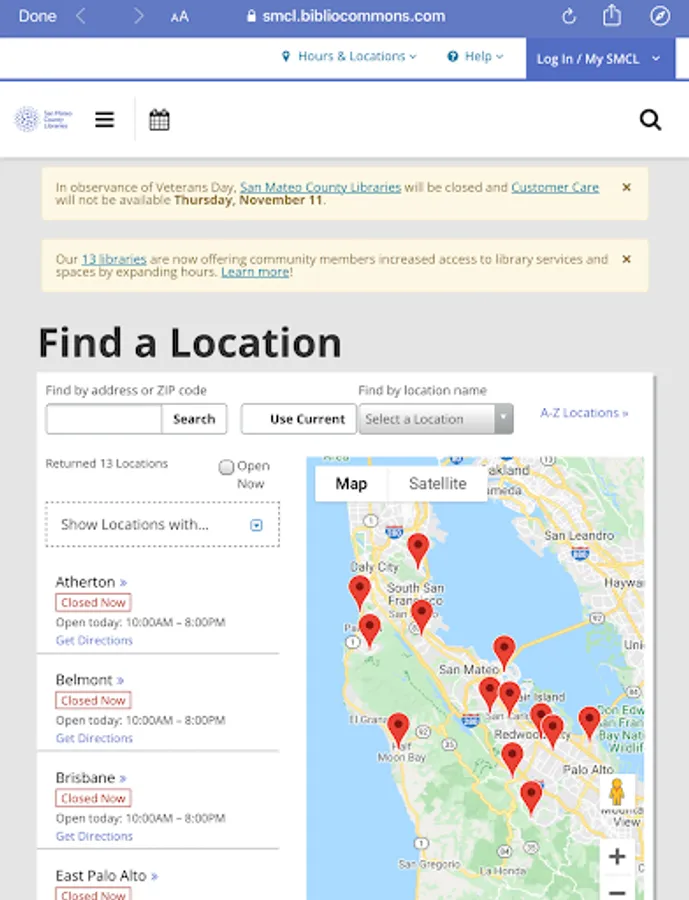The height and width of the screenshot is (900, 689).
Task: Click the Search button
Action: click(x=194, y=419)
